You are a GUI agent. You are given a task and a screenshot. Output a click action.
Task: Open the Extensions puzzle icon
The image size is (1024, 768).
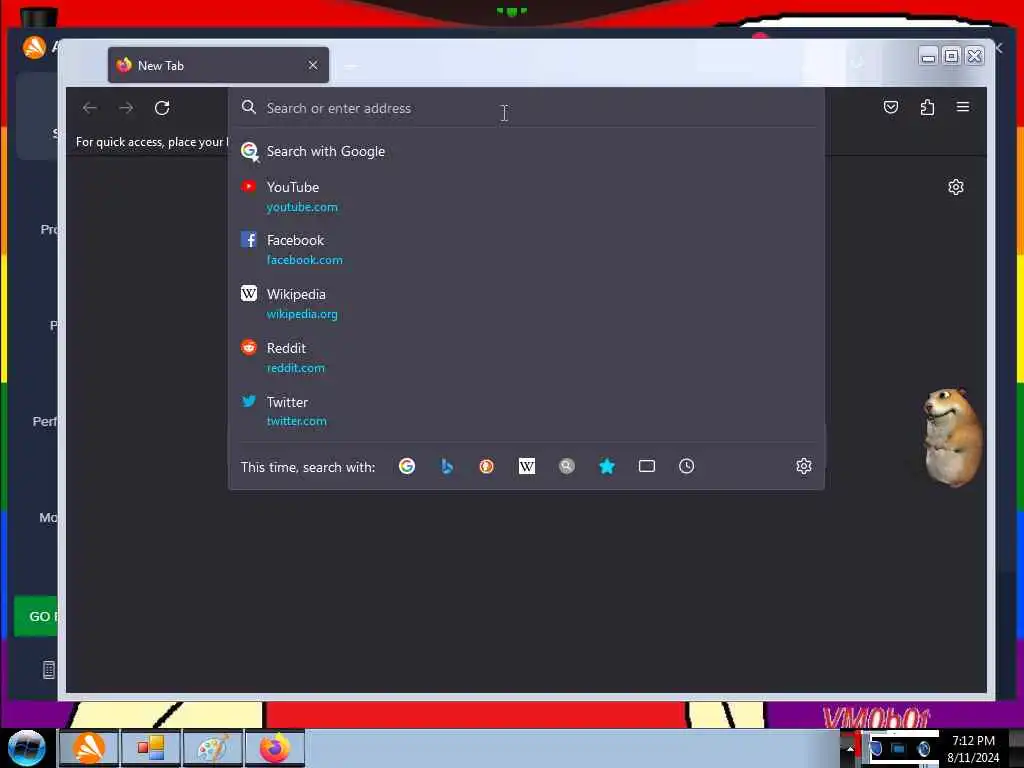tap(927, 107)
